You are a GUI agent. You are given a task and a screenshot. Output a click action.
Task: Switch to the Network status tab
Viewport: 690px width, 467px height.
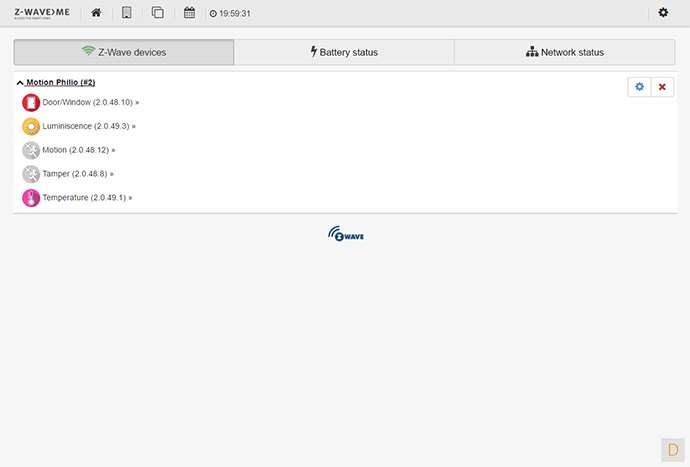point(565,52)
